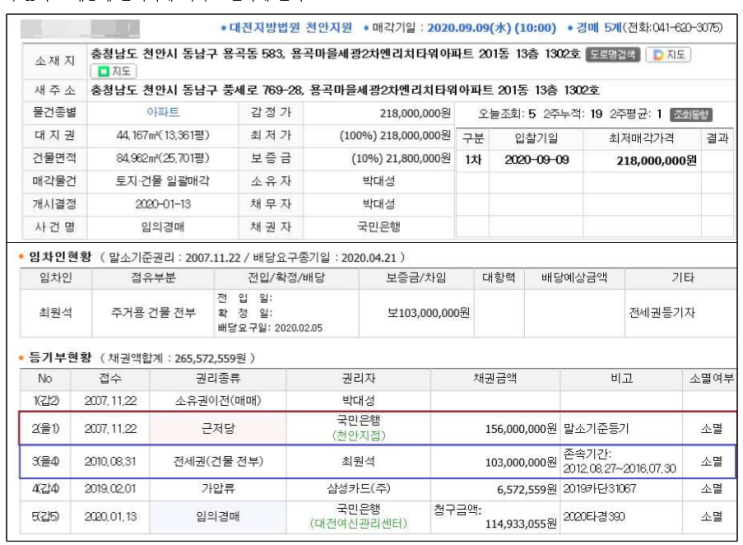Click the 조회동향 button

pos(691,114)
